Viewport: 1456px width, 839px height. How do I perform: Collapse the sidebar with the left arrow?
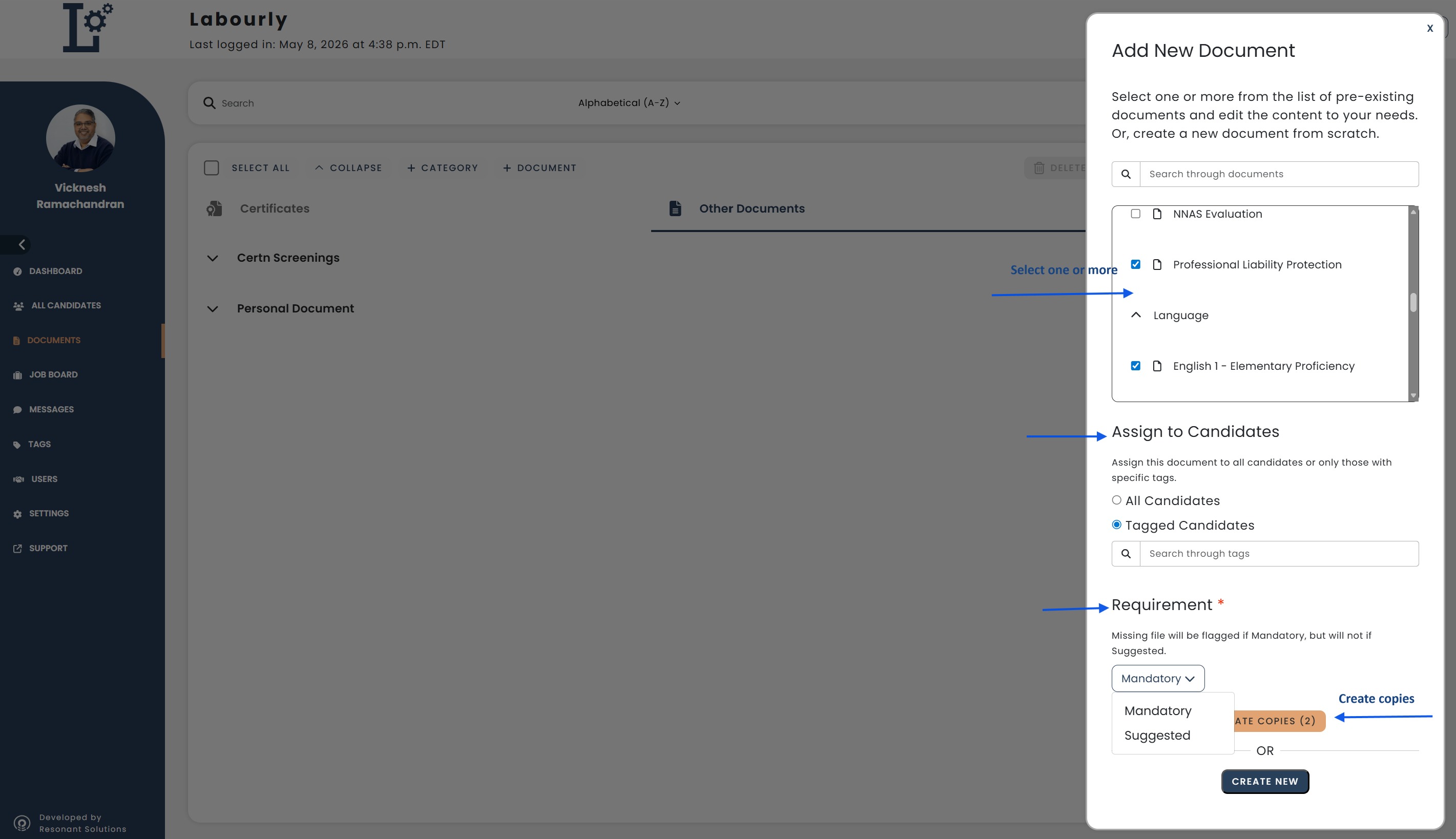[x=22, y=244]
